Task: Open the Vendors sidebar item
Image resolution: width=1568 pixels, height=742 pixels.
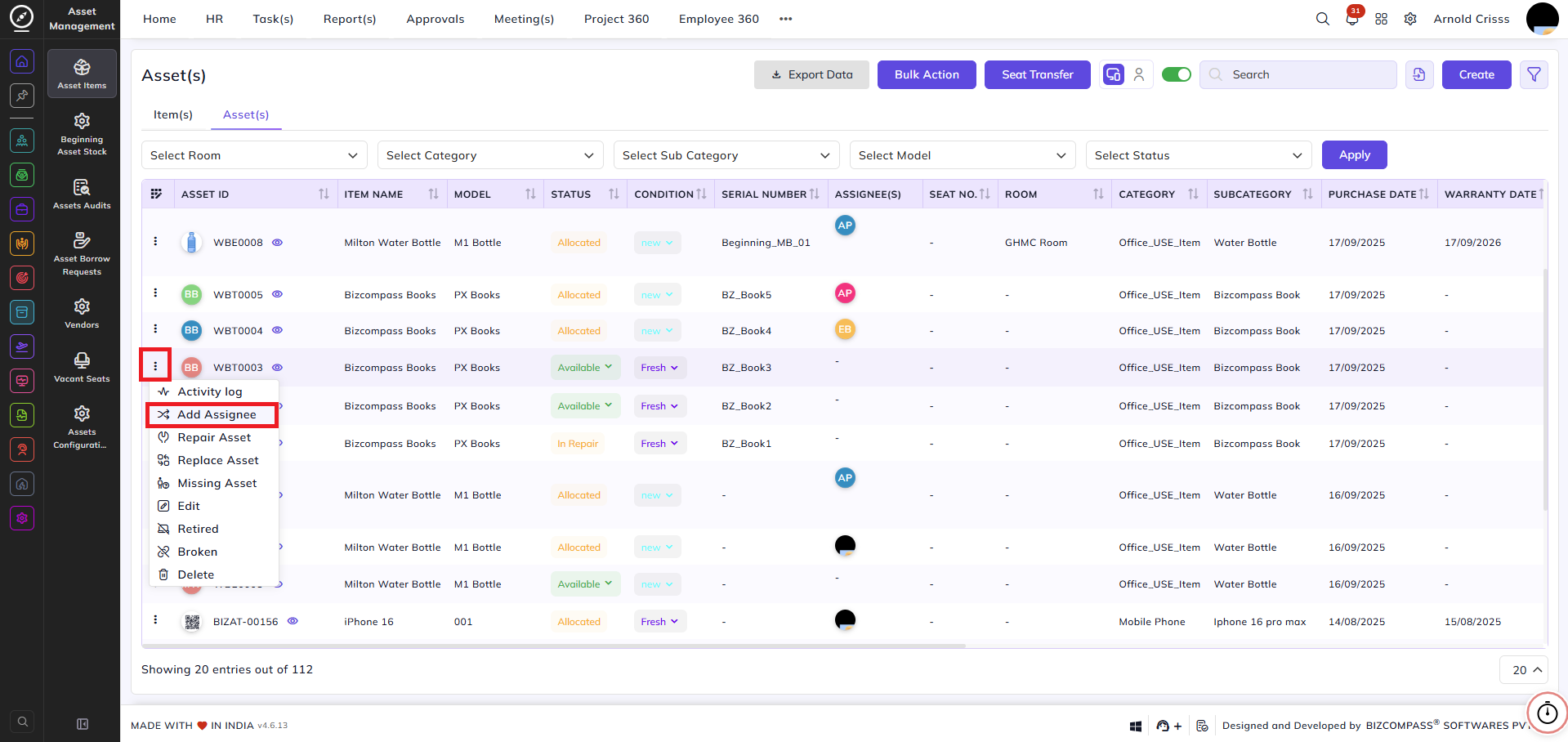Action: tap(82, 313)
